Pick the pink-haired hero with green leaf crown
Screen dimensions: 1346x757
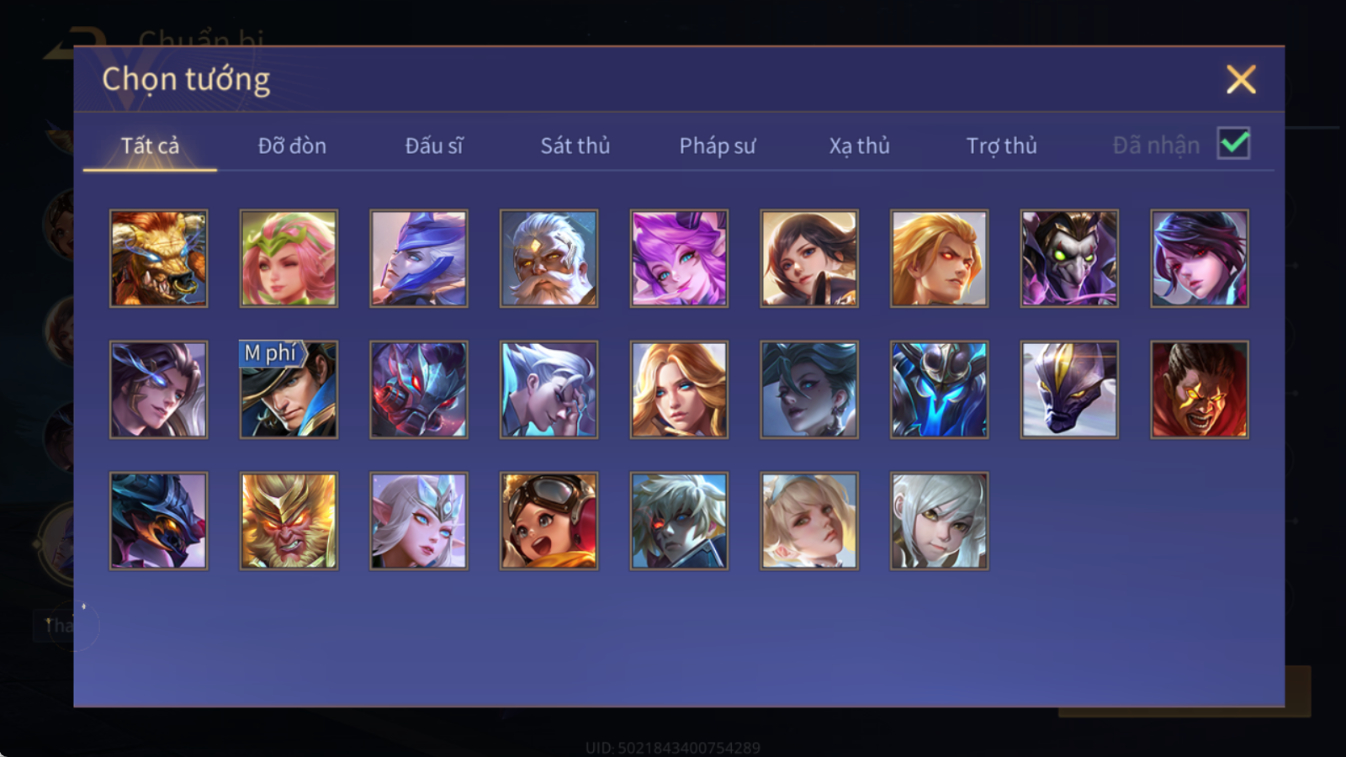pyautogui.click(x=289, y=258)
